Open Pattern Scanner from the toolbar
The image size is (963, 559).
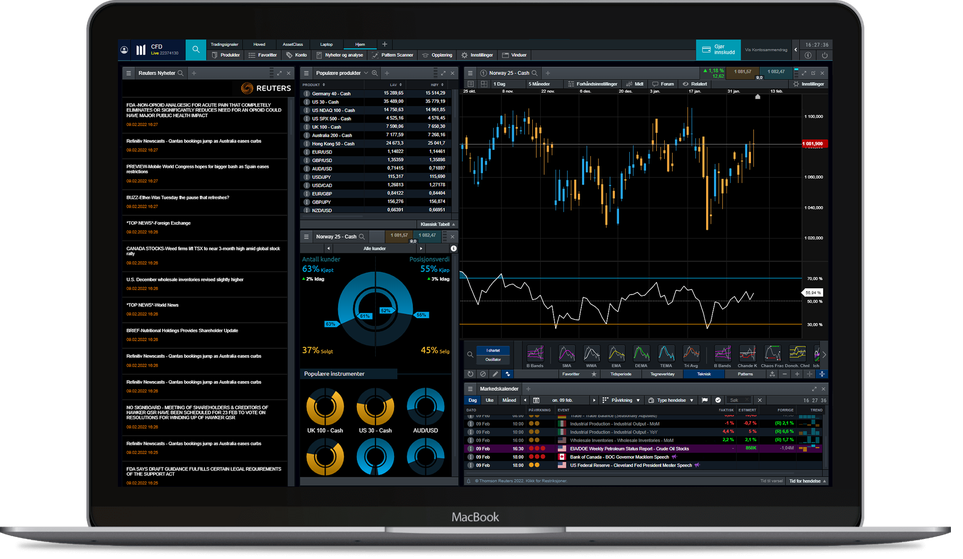376,55
